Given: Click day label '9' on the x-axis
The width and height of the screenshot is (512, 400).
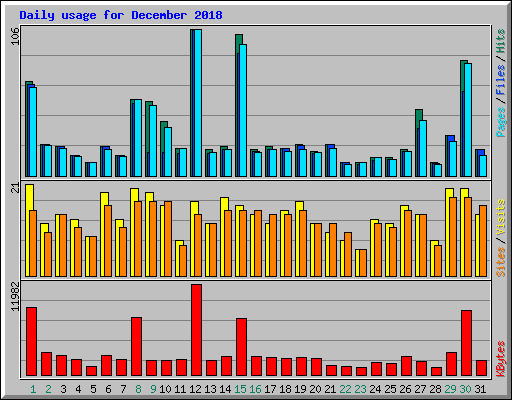Looking at the screenshot, I should tap(153, 389).
